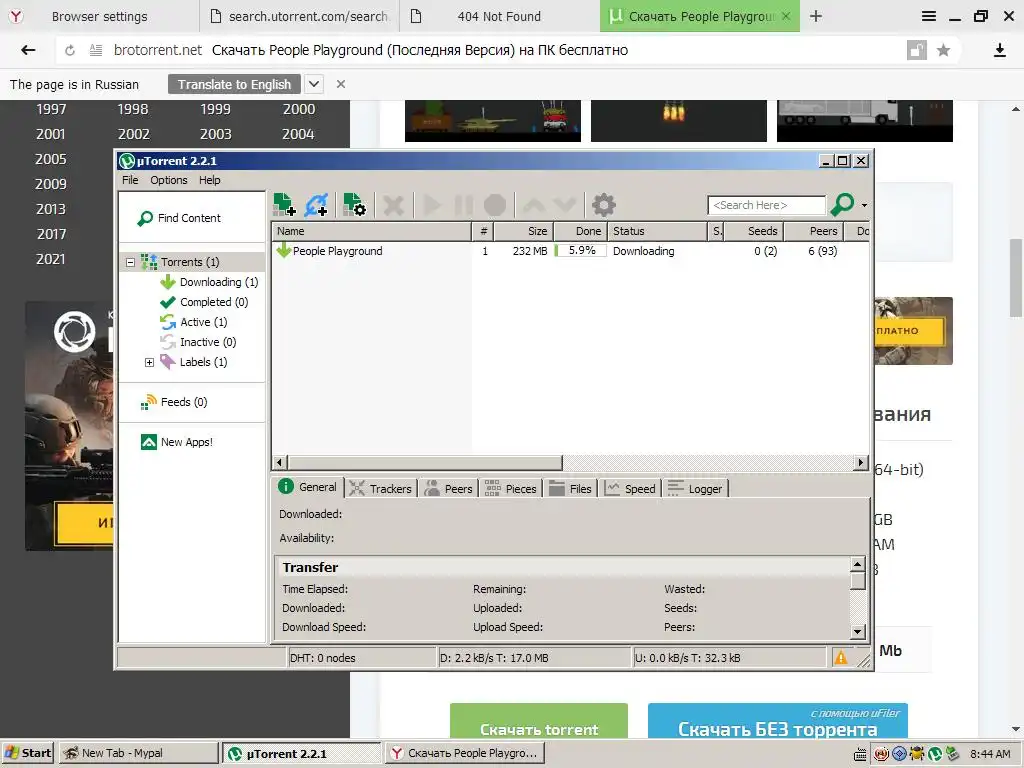Click Скачать torrent green button
The height and width of the screenshot is (768, 1024).
(539, 722)
